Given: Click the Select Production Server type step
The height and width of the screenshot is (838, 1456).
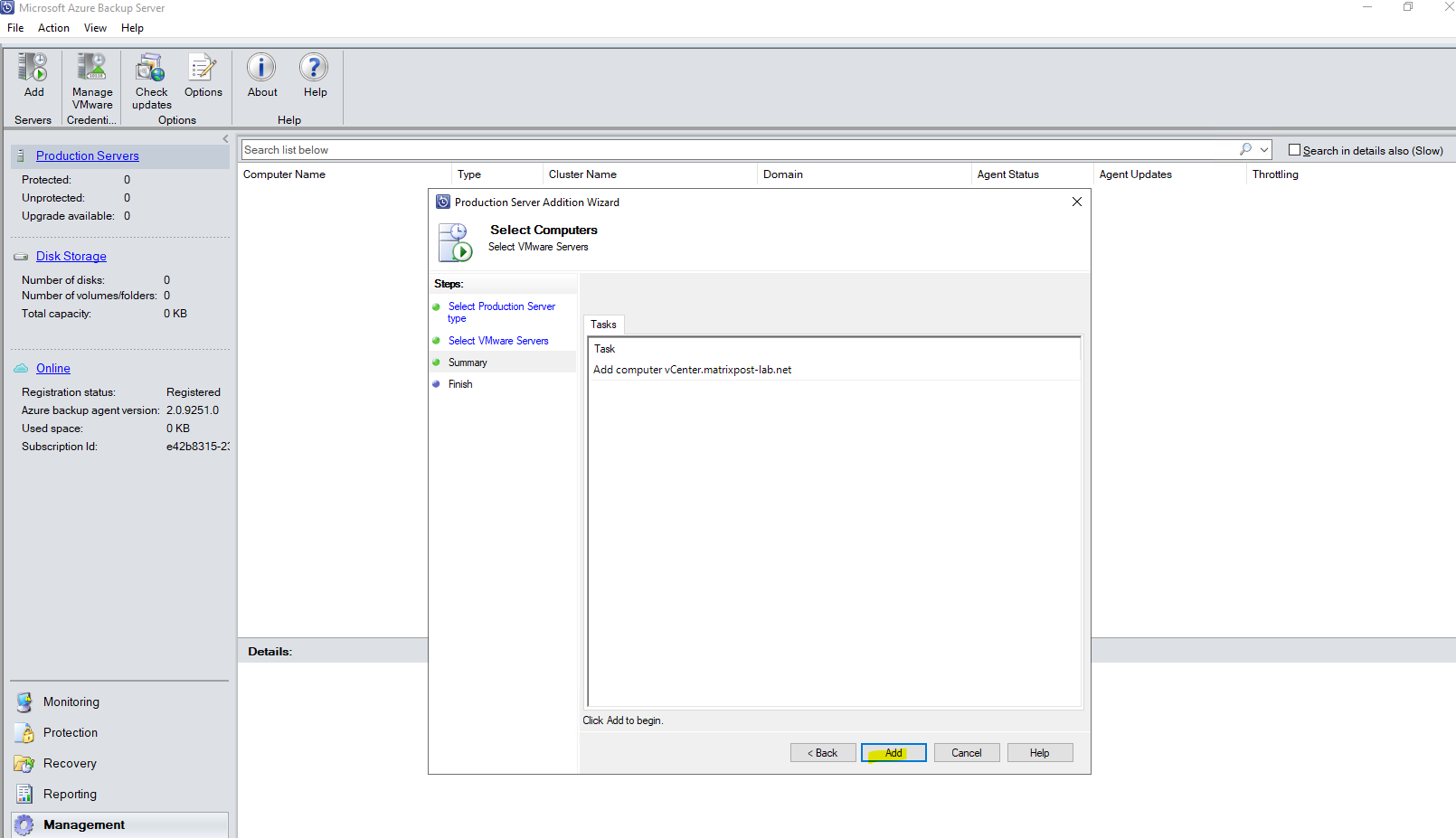Looking at the screenshot, I should pos(501,312).
